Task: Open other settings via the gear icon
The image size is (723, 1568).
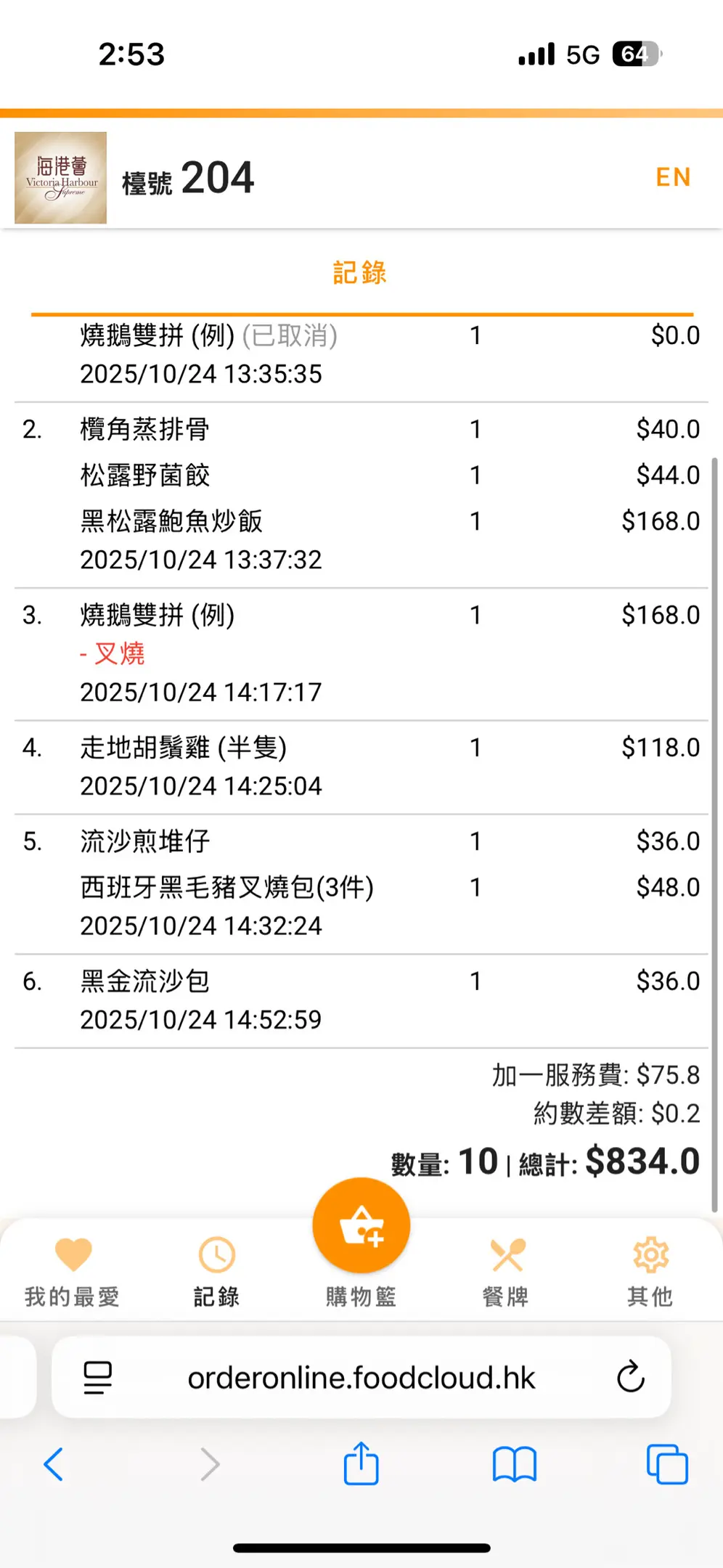Action: (x=650, y=1254)
